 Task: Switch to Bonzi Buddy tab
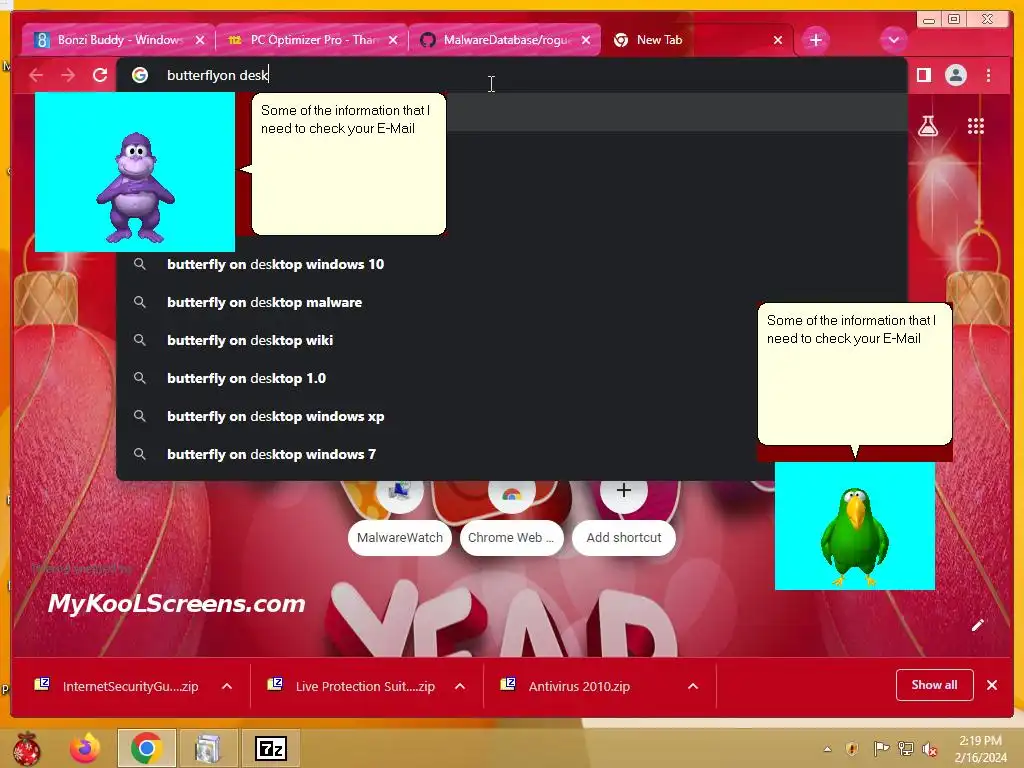coord(118,40)
